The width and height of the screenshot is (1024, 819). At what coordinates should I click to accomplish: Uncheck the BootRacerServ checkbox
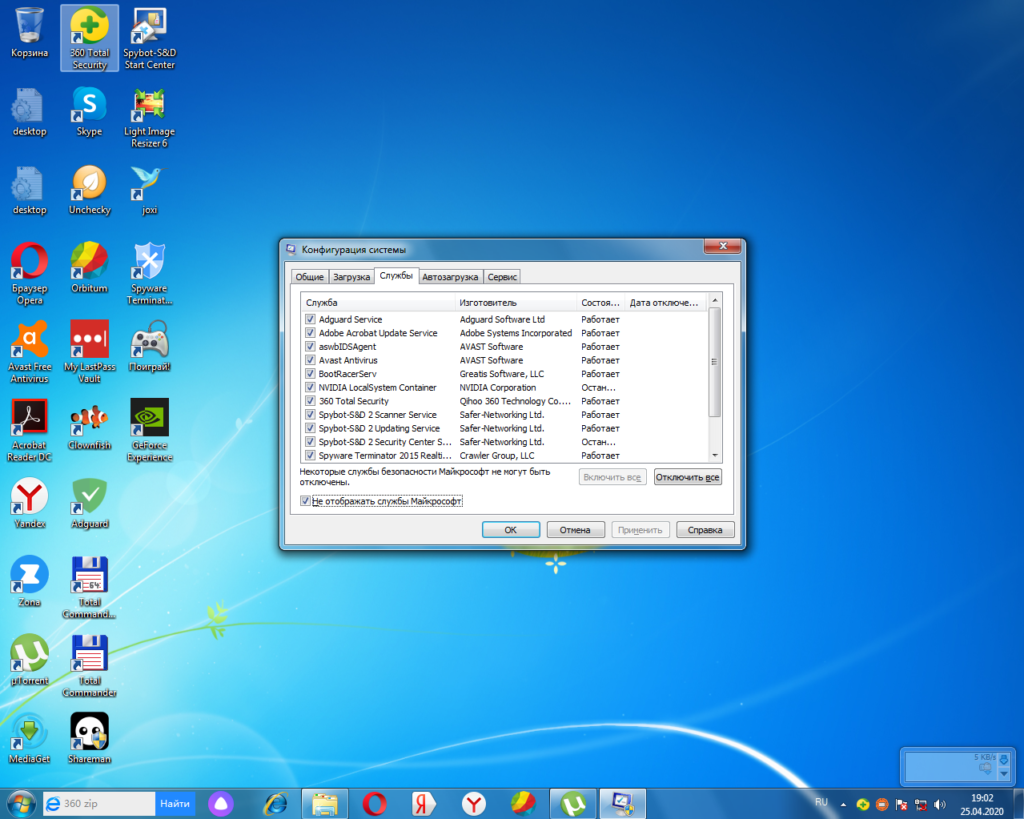(310, 374)
